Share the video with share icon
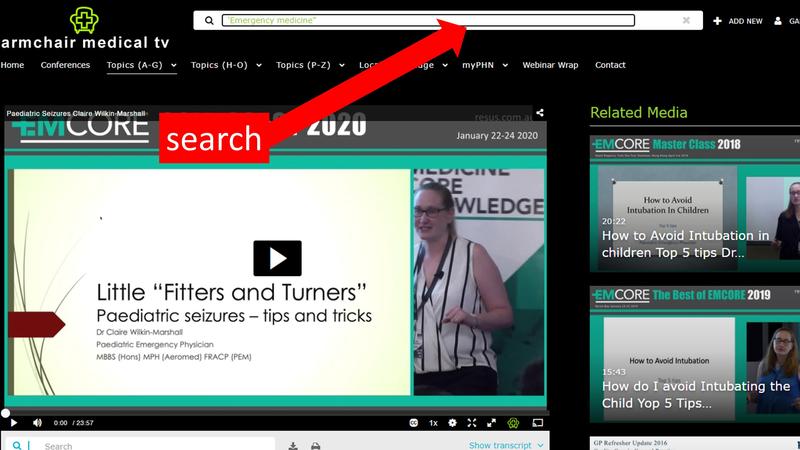Image resolution: width=800 pixels, height=450 pixels. 539,113
